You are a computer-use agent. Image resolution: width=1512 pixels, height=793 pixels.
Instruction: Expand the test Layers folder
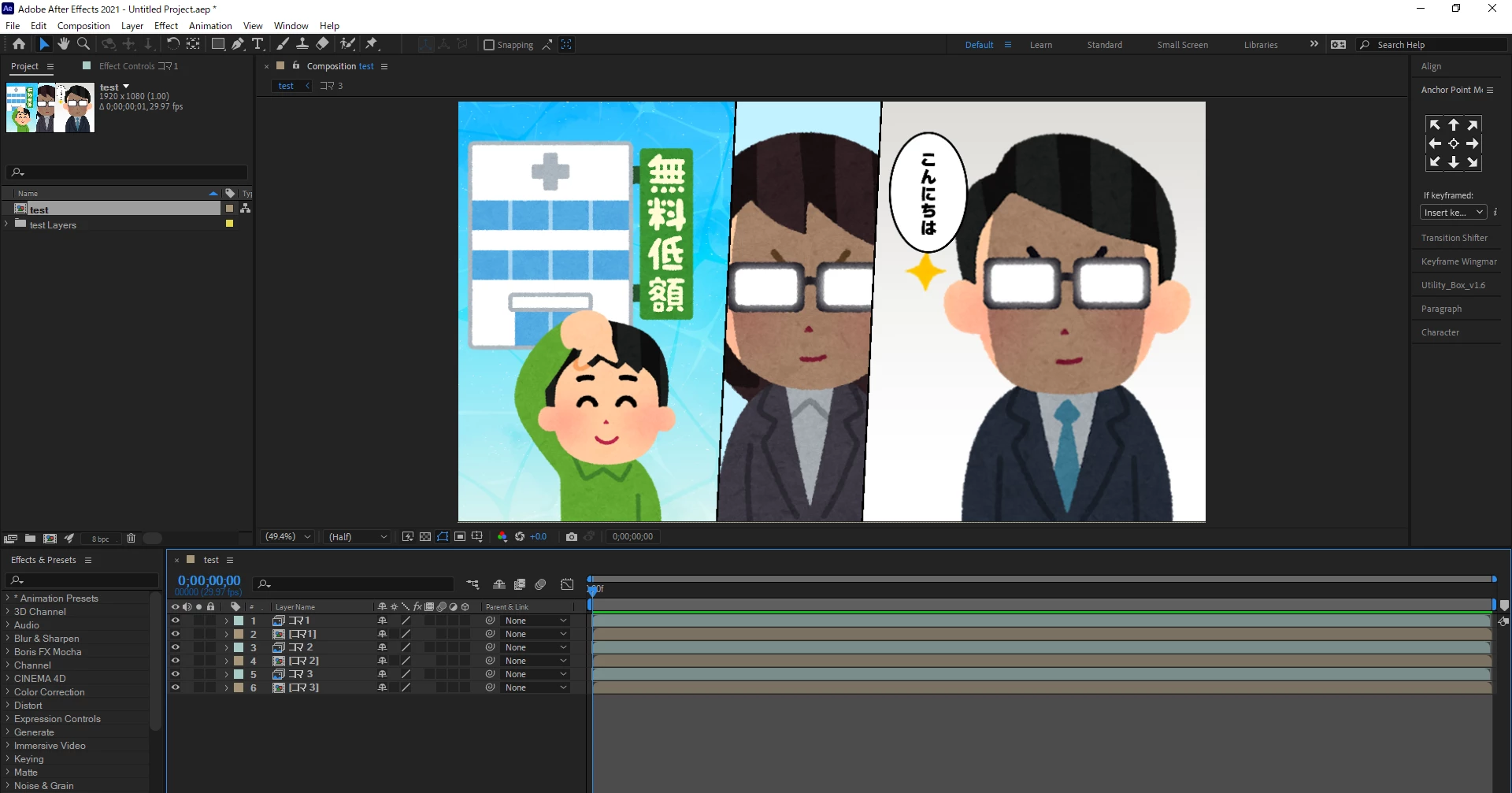point(7,224)
